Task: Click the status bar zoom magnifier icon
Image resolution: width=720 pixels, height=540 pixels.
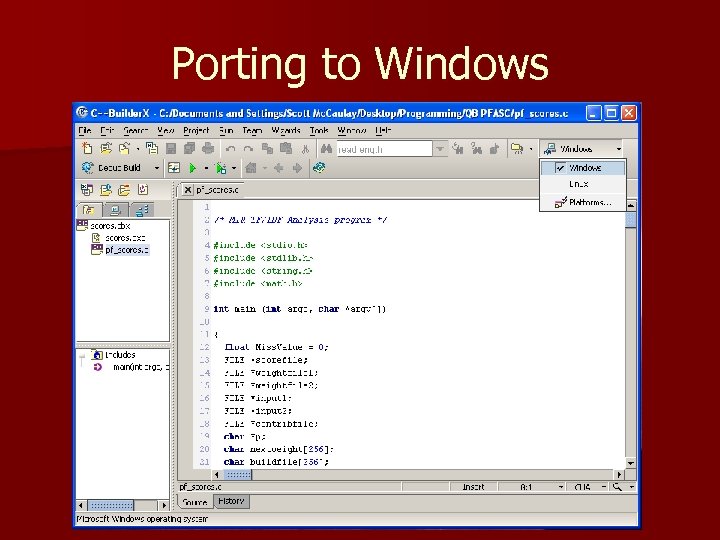Action: tap(617, 487)
